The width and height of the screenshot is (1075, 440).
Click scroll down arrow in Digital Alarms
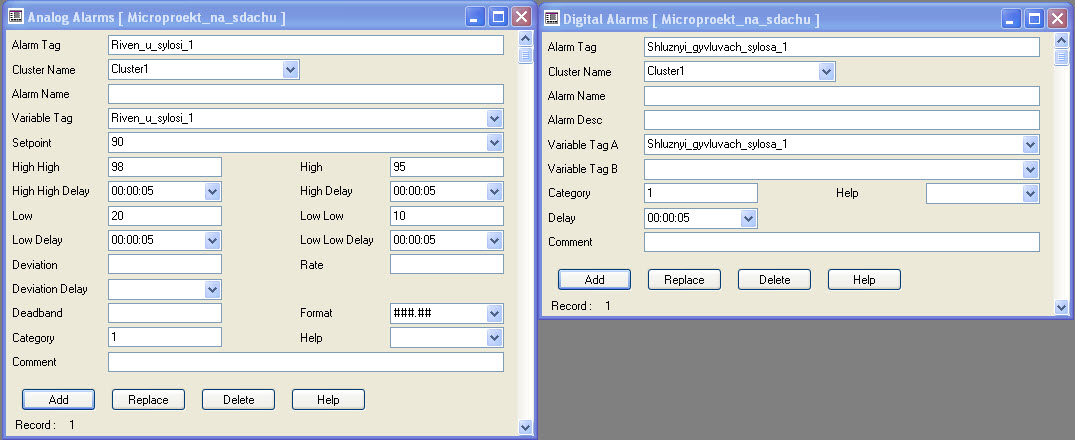(x=1061, y=307)
